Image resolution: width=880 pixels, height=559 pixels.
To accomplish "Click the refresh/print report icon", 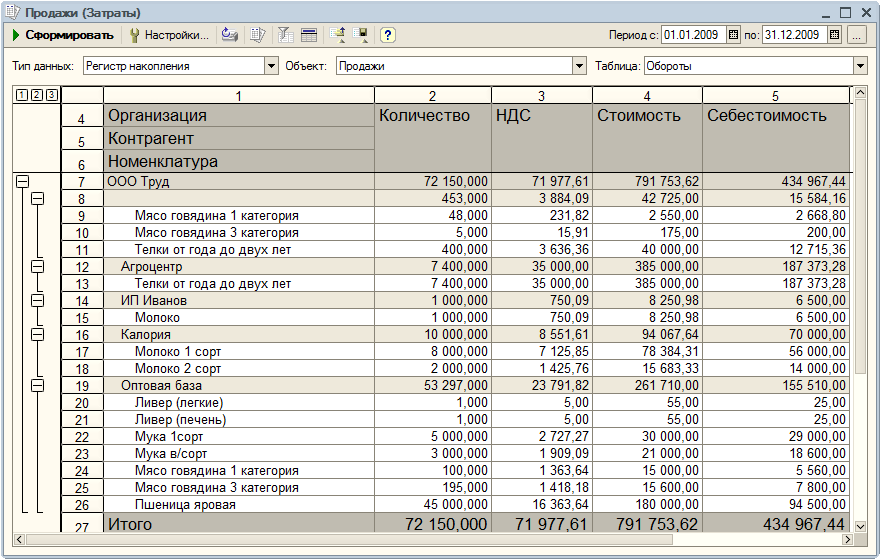I will 230,35.
